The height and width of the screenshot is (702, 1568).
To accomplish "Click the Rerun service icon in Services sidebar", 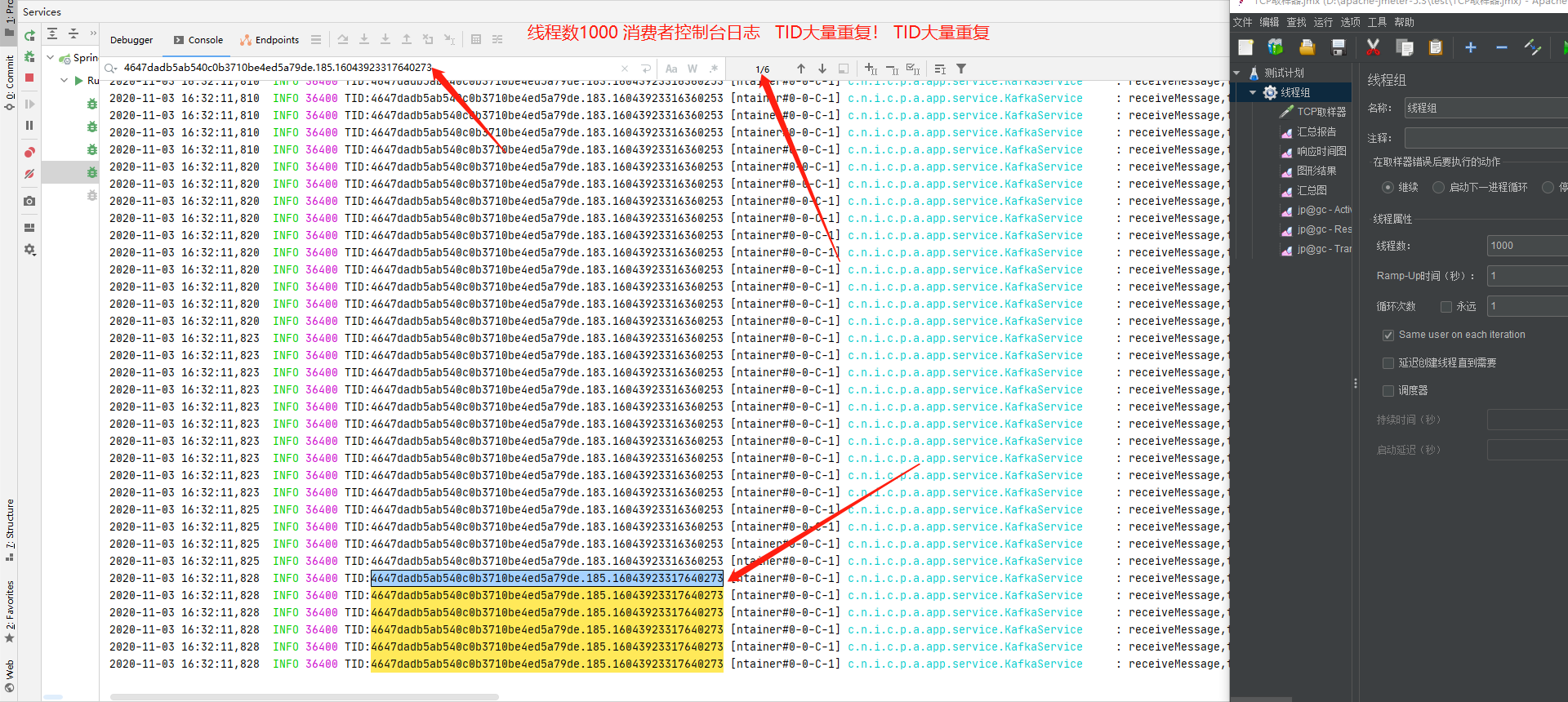I will [29, 35].
